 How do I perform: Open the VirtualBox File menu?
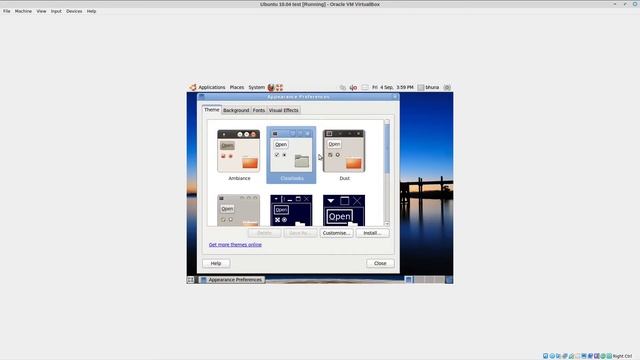point(7,11)
